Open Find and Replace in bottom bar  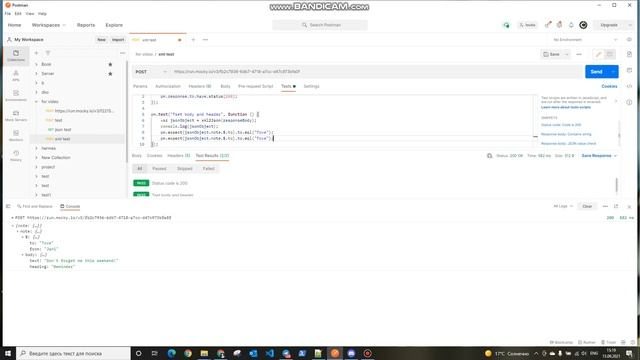34,206
